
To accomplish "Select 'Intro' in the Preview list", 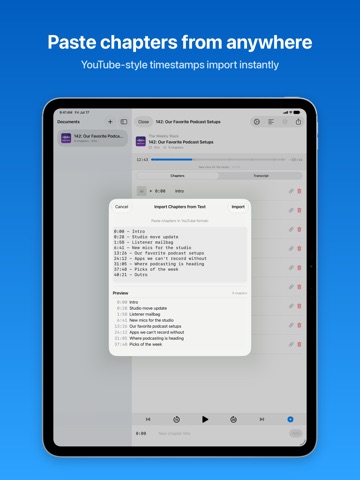I will [134, 302].
